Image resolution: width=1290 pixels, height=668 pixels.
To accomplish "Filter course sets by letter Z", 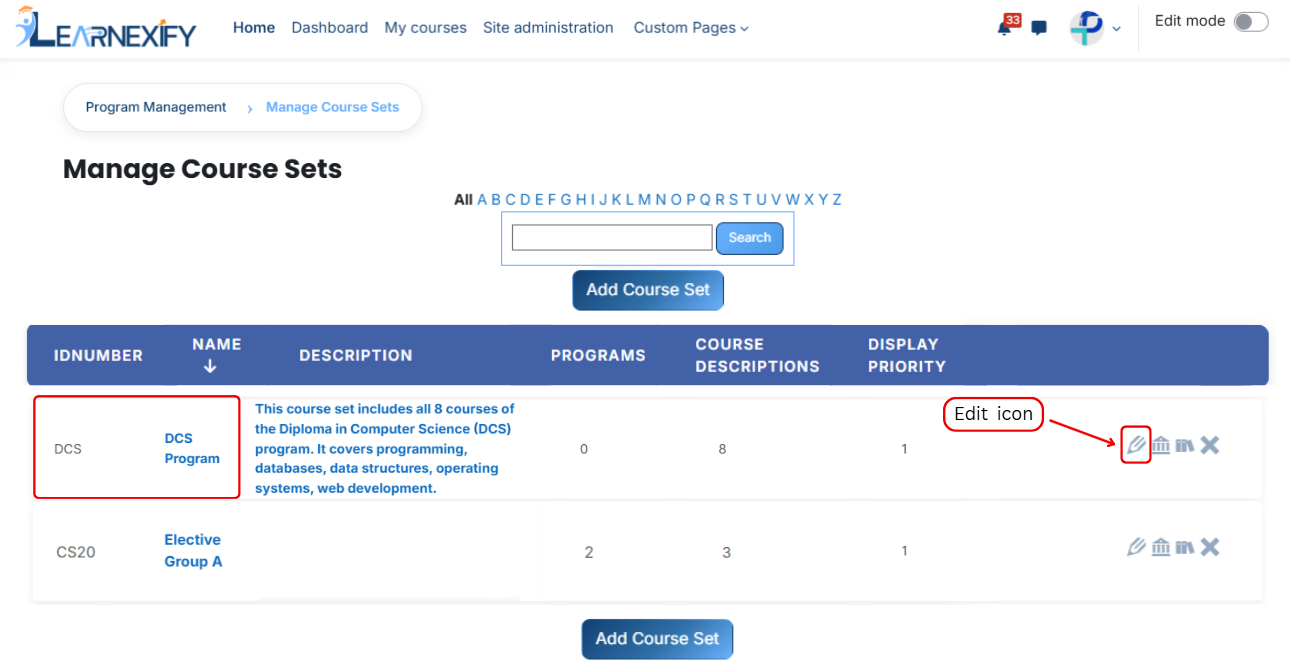I will (837, 200).
